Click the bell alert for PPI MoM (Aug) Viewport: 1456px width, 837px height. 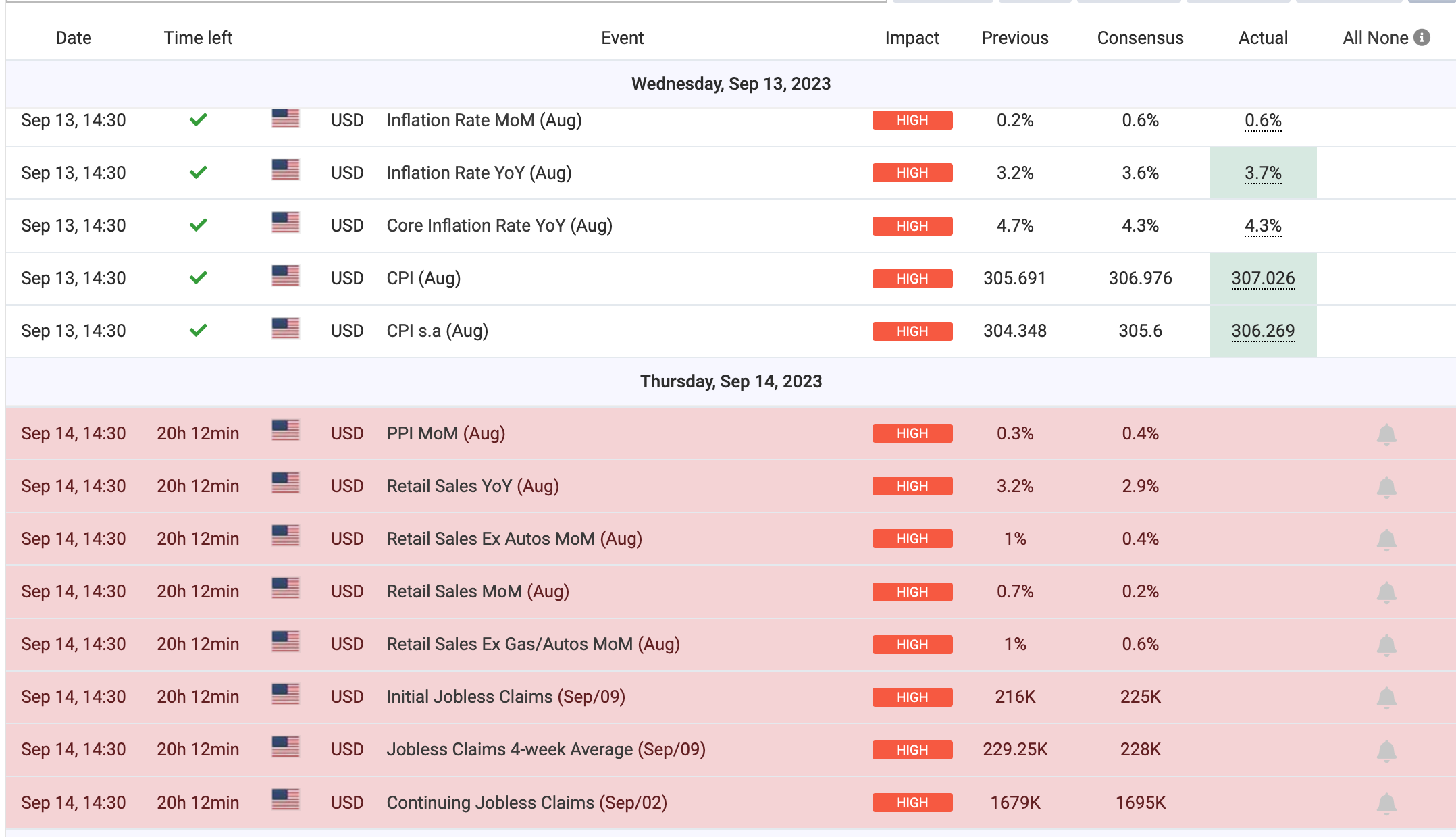click(x=1386, y=434)
